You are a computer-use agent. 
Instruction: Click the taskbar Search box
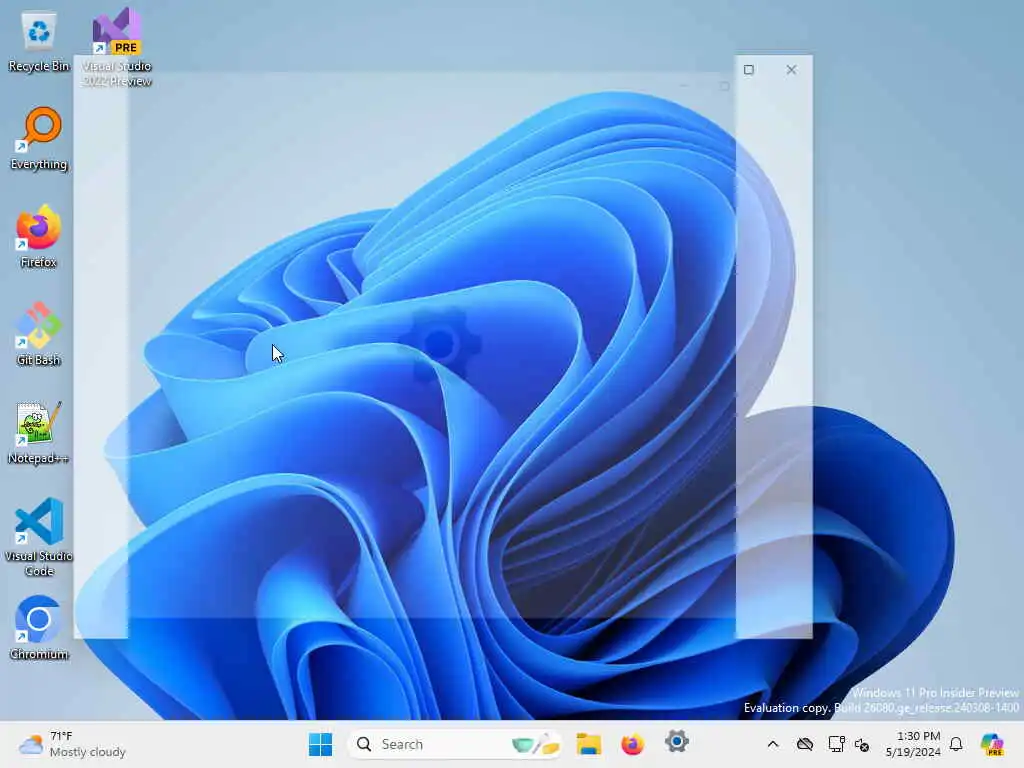coord(455,744)
